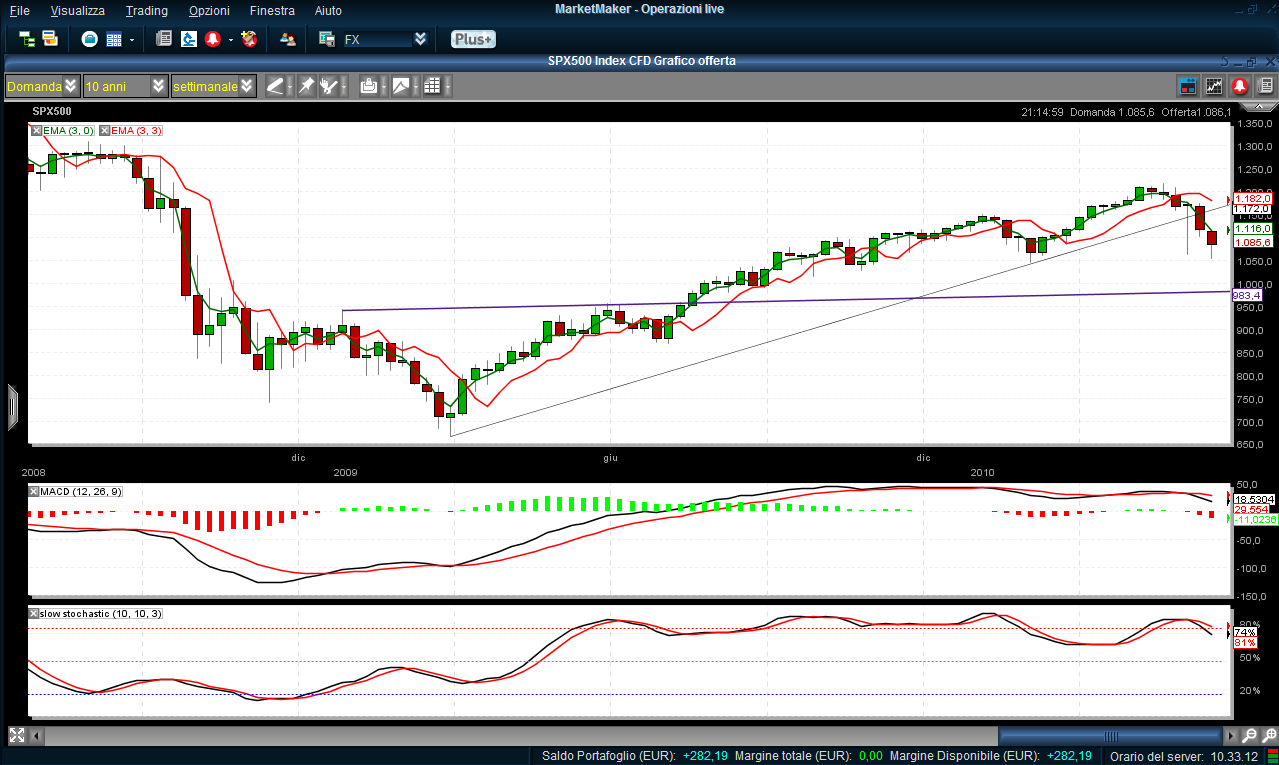
Task: Remove the slow stochastic indicator
Action: tap(36, 613)
